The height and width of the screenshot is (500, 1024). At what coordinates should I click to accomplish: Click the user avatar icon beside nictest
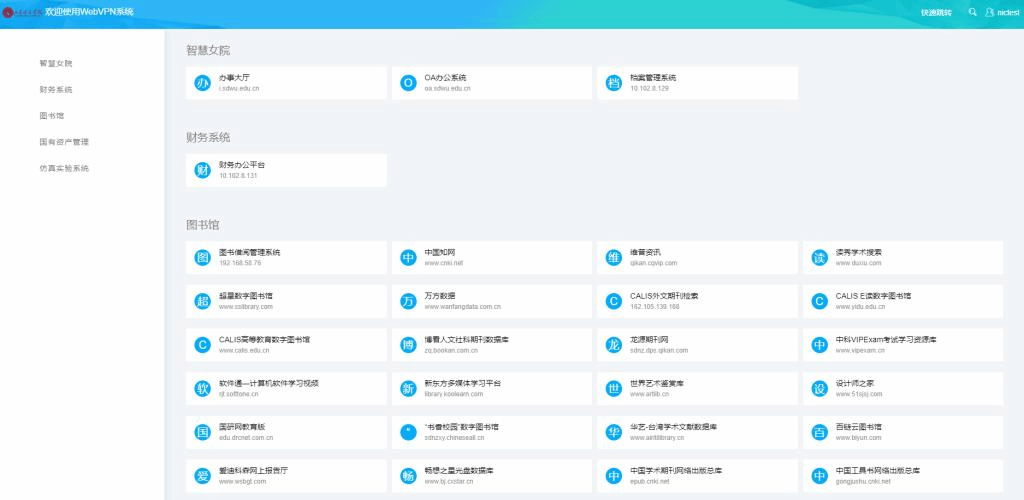[x=989, y=12]
